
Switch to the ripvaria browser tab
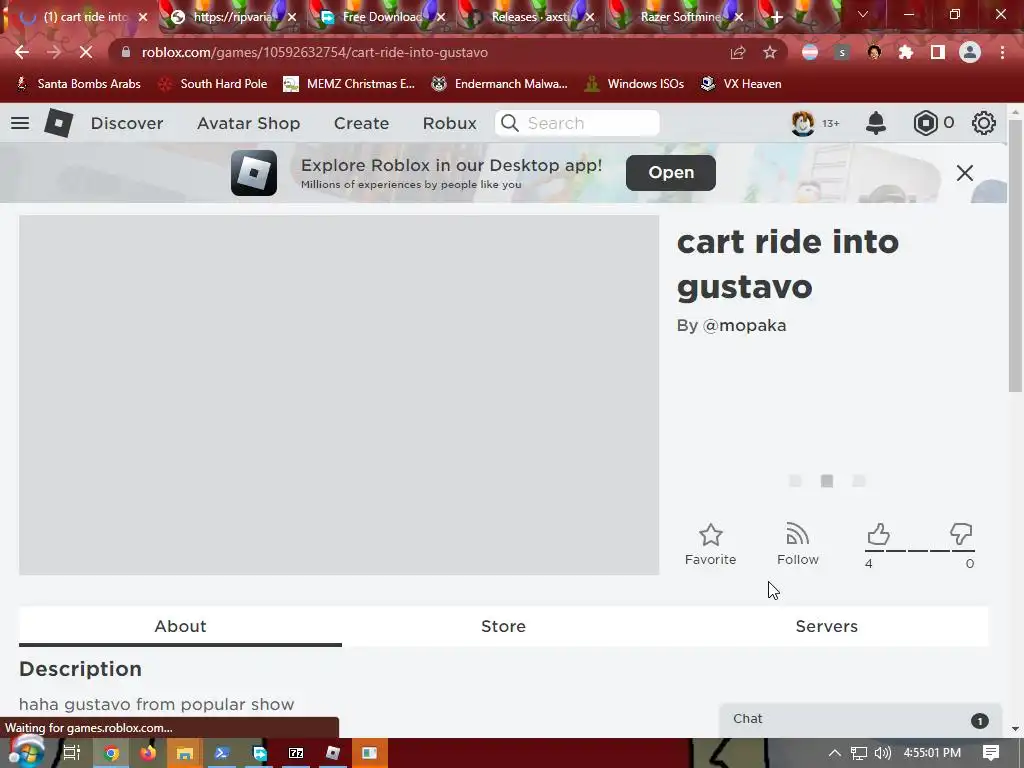pyautogui.click(x=232, y=17)
